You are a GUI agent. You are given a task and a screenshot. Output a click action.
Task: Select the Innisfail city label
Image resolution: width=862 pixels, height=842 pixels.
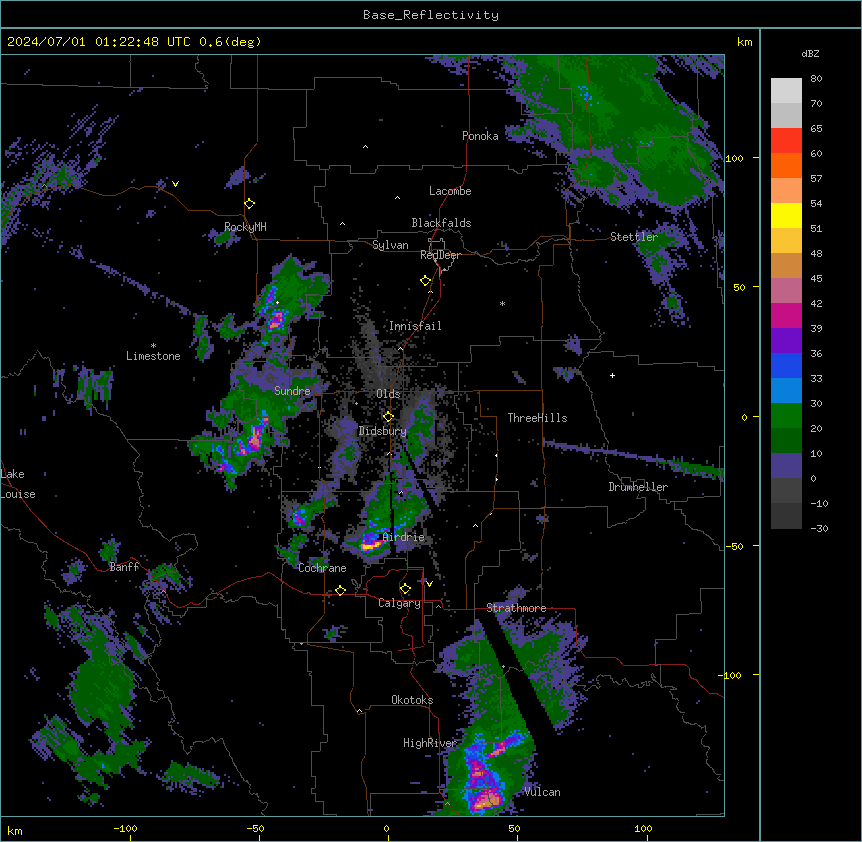click(x=415, y=326)
